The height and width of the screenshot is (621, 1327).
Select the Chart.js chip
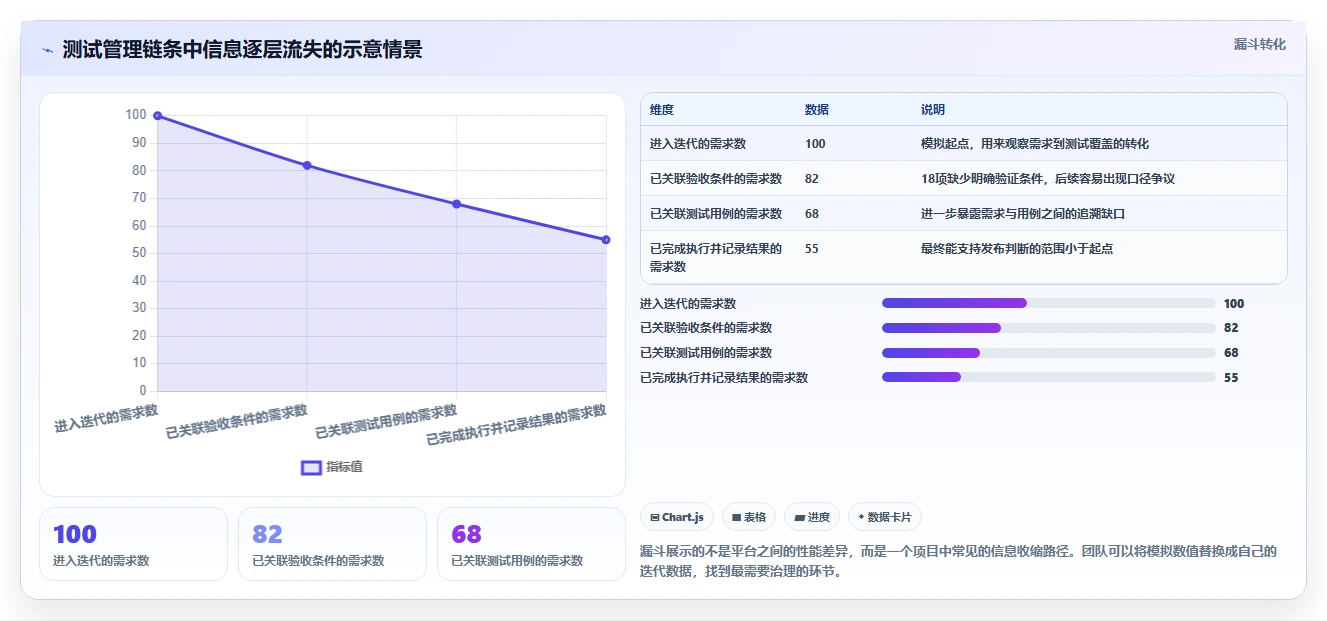(x=677, y=517)
